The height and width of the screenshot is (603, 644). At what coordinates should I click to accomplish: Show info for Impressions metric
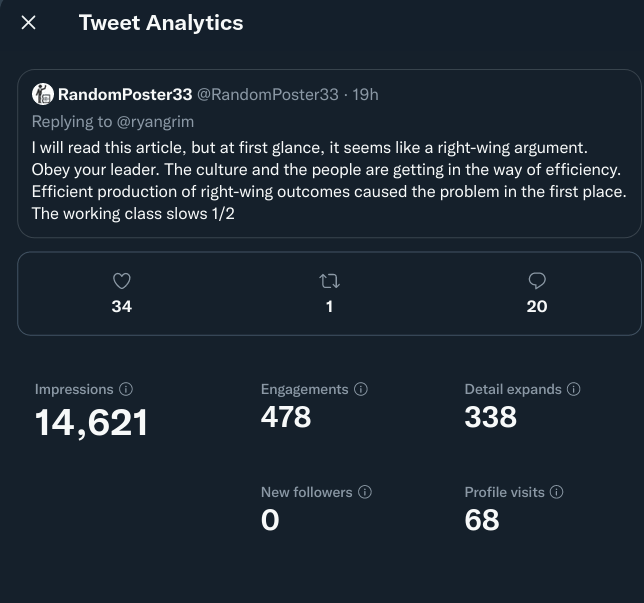(126, 390)
